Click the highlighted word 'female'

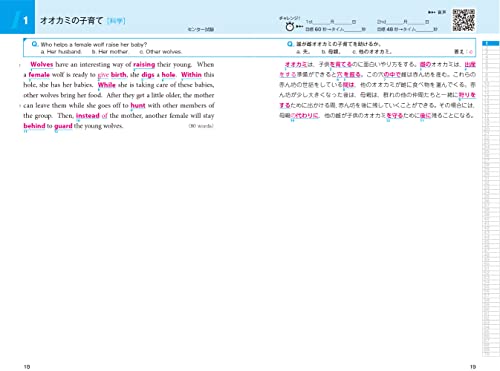coord(39,75)
